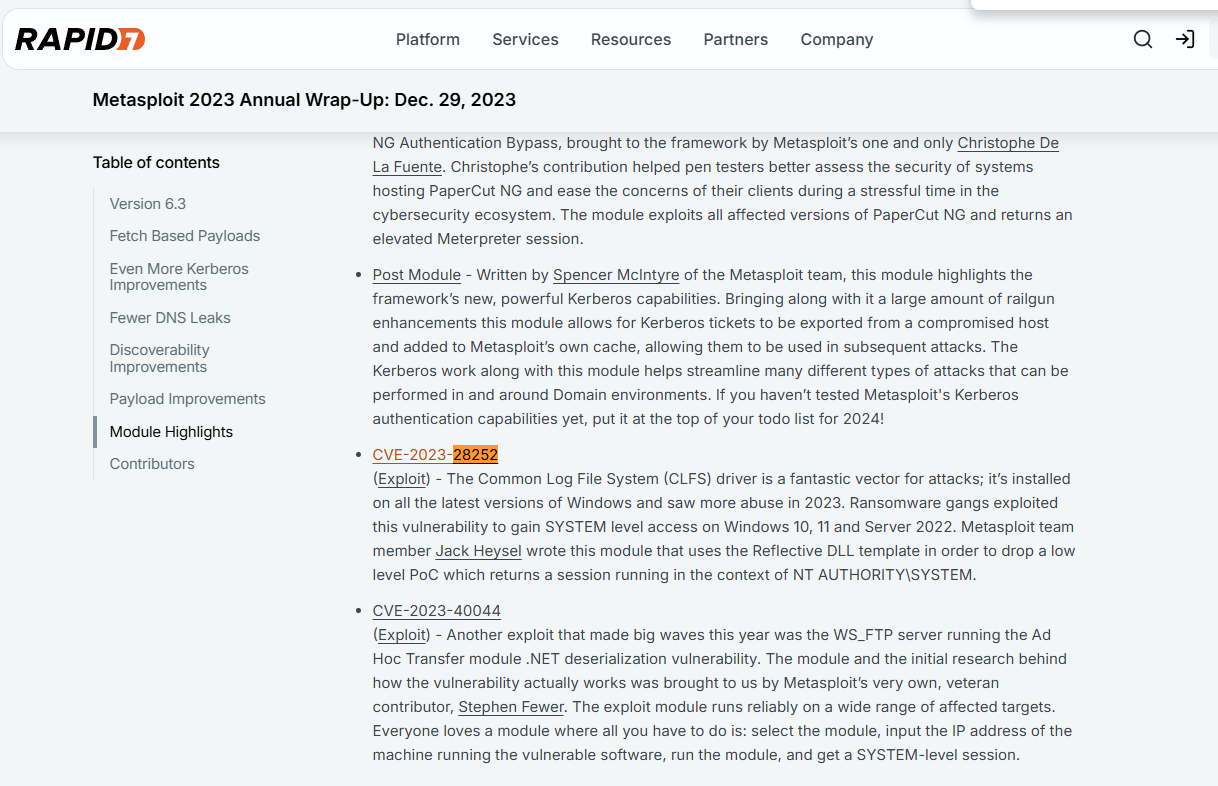Go to Even More Kerberos Improvements
This screenshot has height=786, width=1218.
[179, 277]
